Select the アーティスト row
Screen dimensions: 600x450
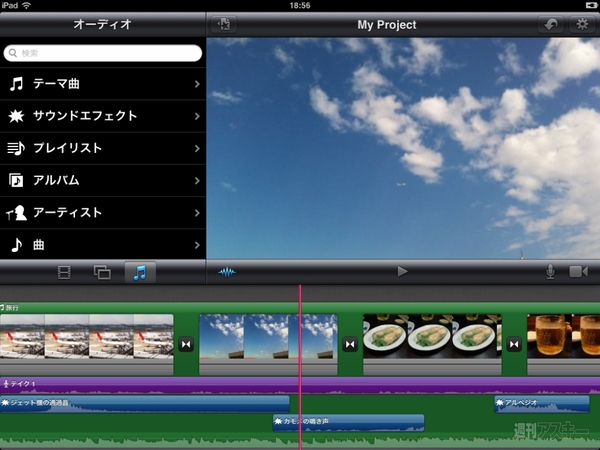pos(103,212)
